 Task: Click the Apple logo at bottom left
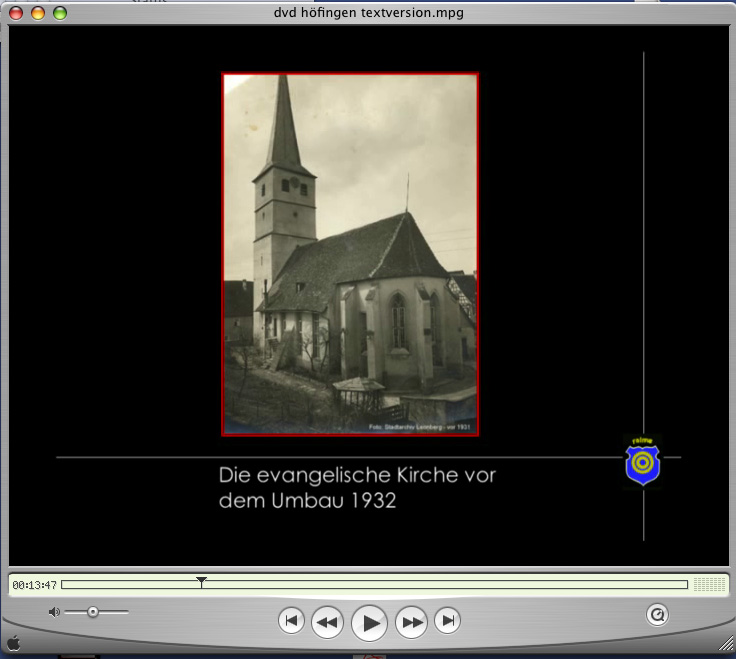(13, 643)
